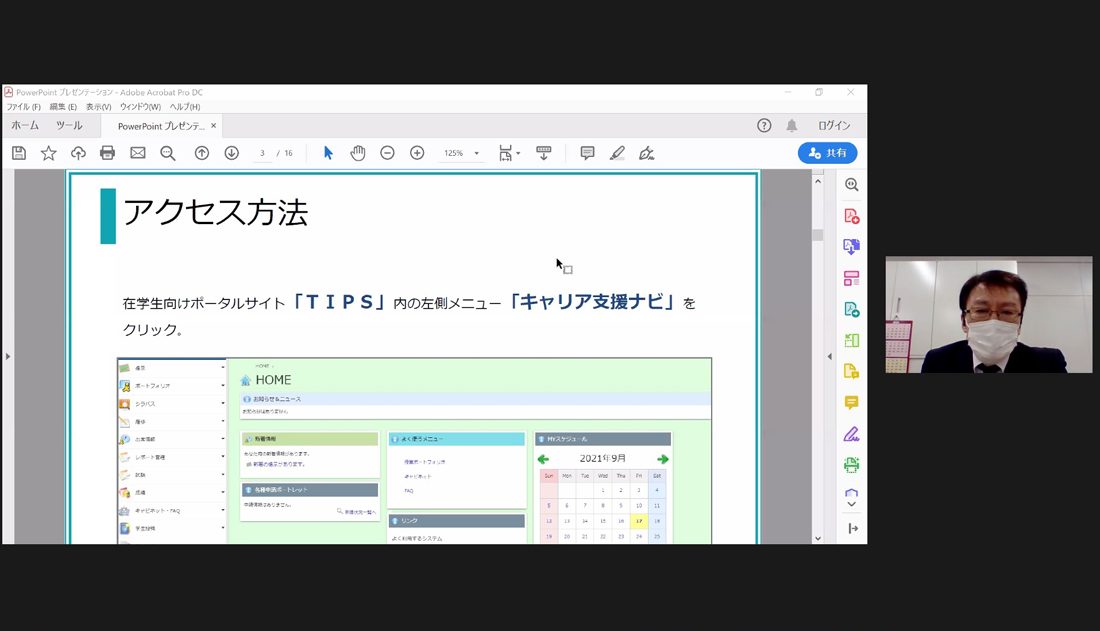Screen dimensions: 1100x631
Task: Click green previous-month arrow on calendar
Action: point(543,459)
